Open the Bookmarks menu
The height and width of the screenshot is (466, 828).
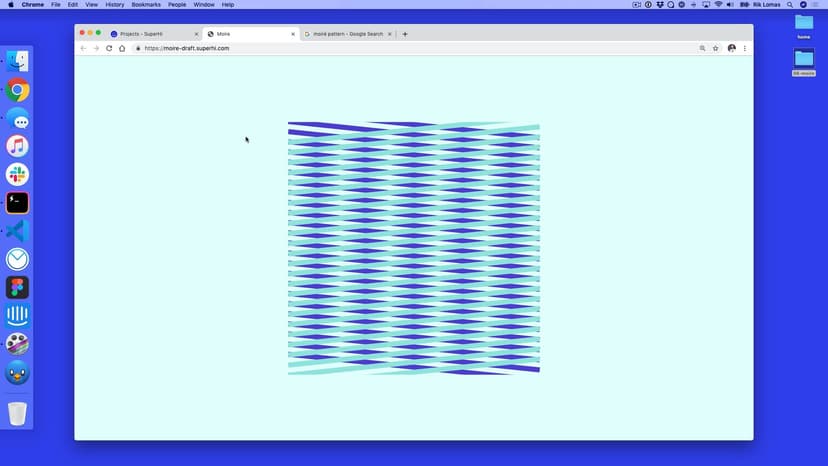146,5
